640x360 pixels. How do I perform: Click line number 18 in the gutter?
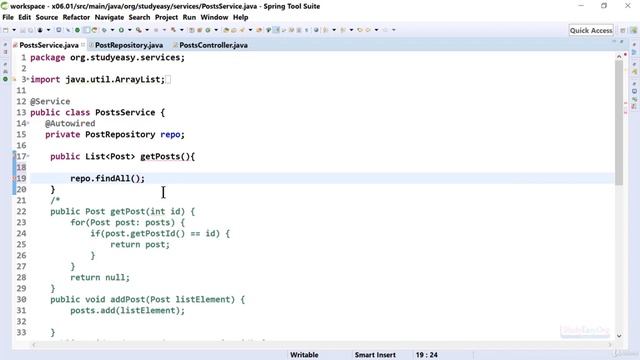tap(21, 167)
